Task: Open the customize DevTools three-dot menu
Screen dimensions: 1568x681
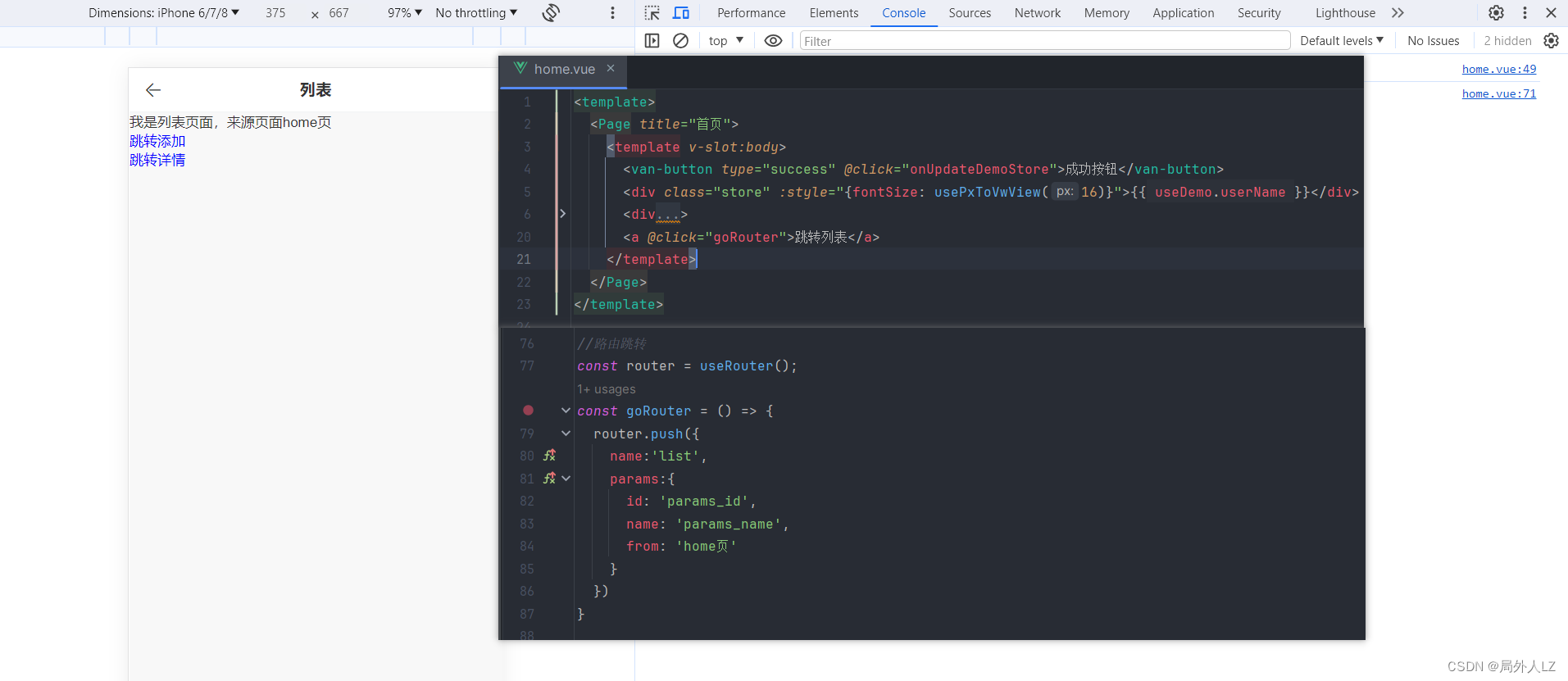Action: 1525,12
